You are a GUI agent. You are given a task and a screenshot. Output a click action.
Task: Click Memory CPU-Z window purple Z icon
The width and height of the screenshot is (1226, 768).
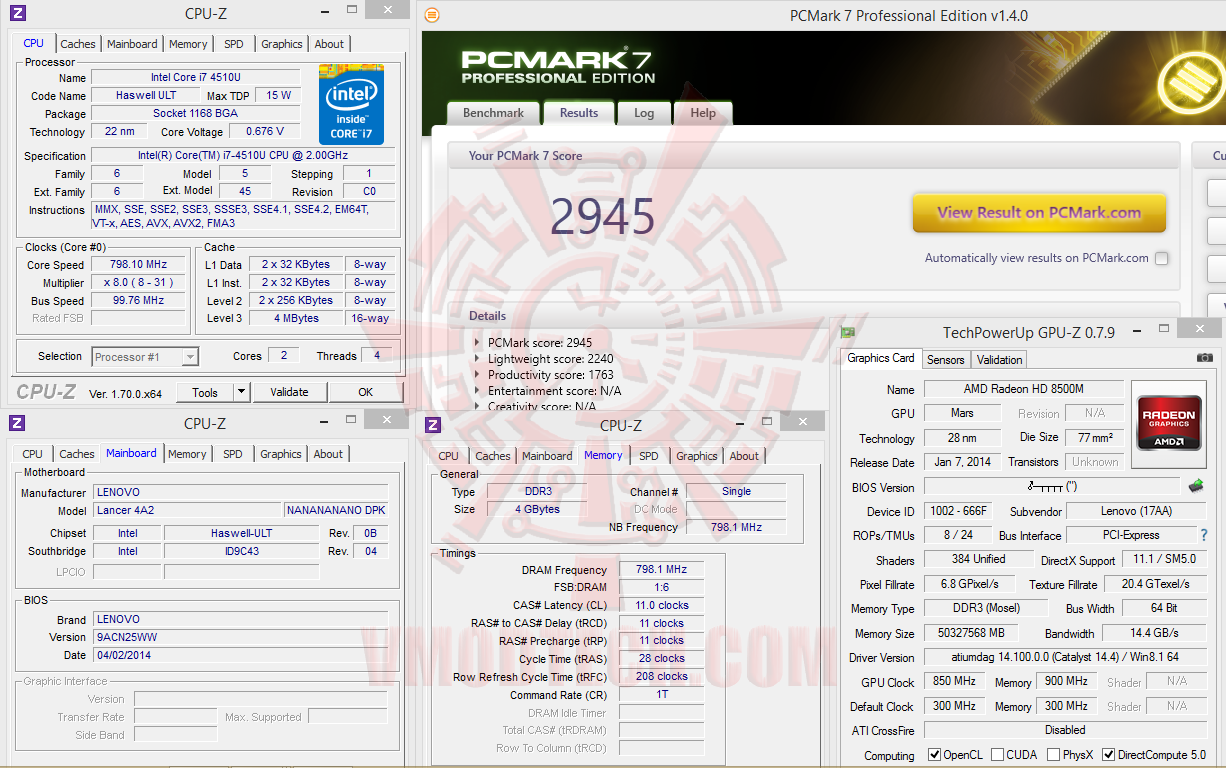(433, 425)
